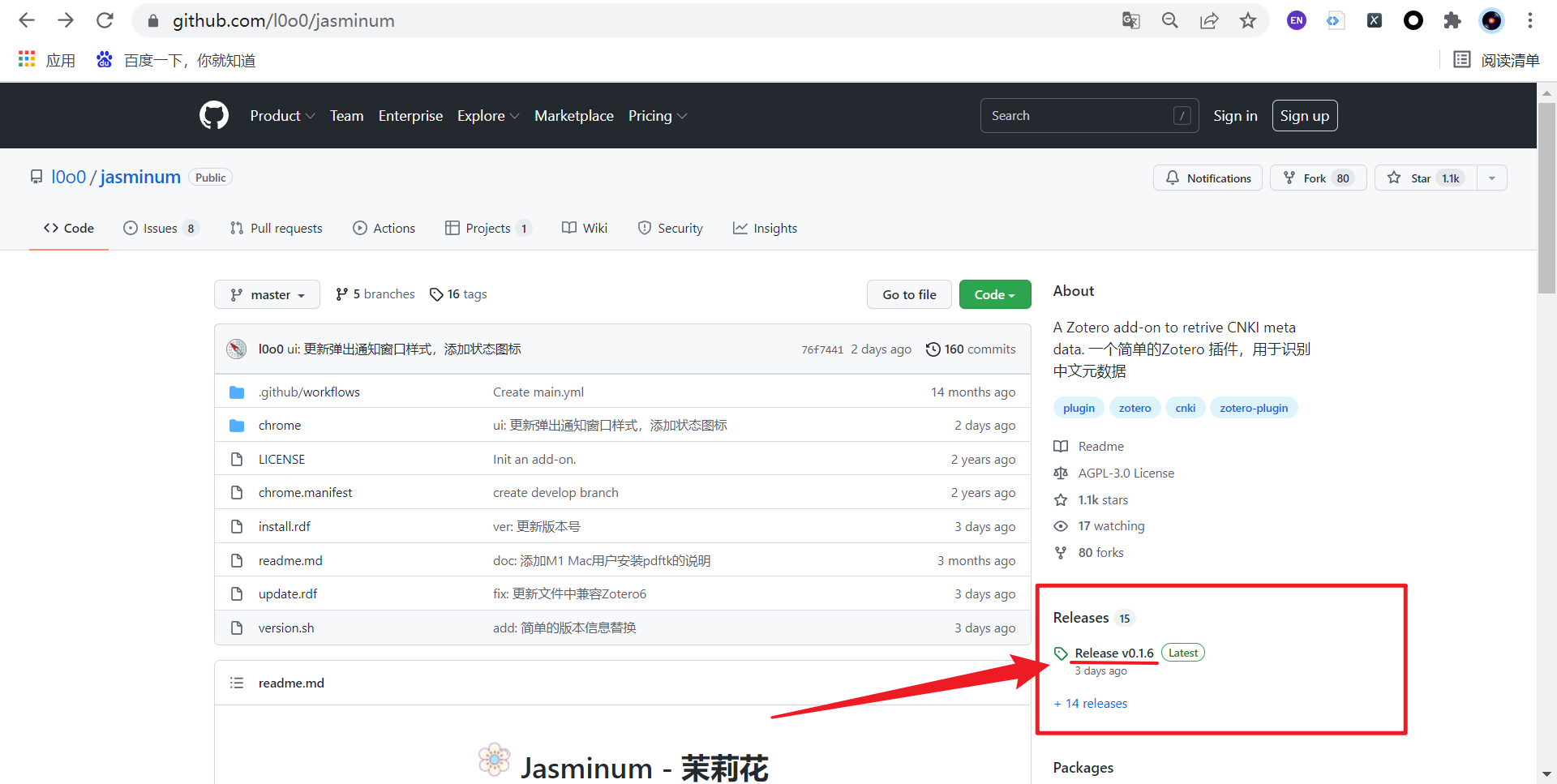Open the green Code dropdown button
The image size is (1557, 784).
995,294
